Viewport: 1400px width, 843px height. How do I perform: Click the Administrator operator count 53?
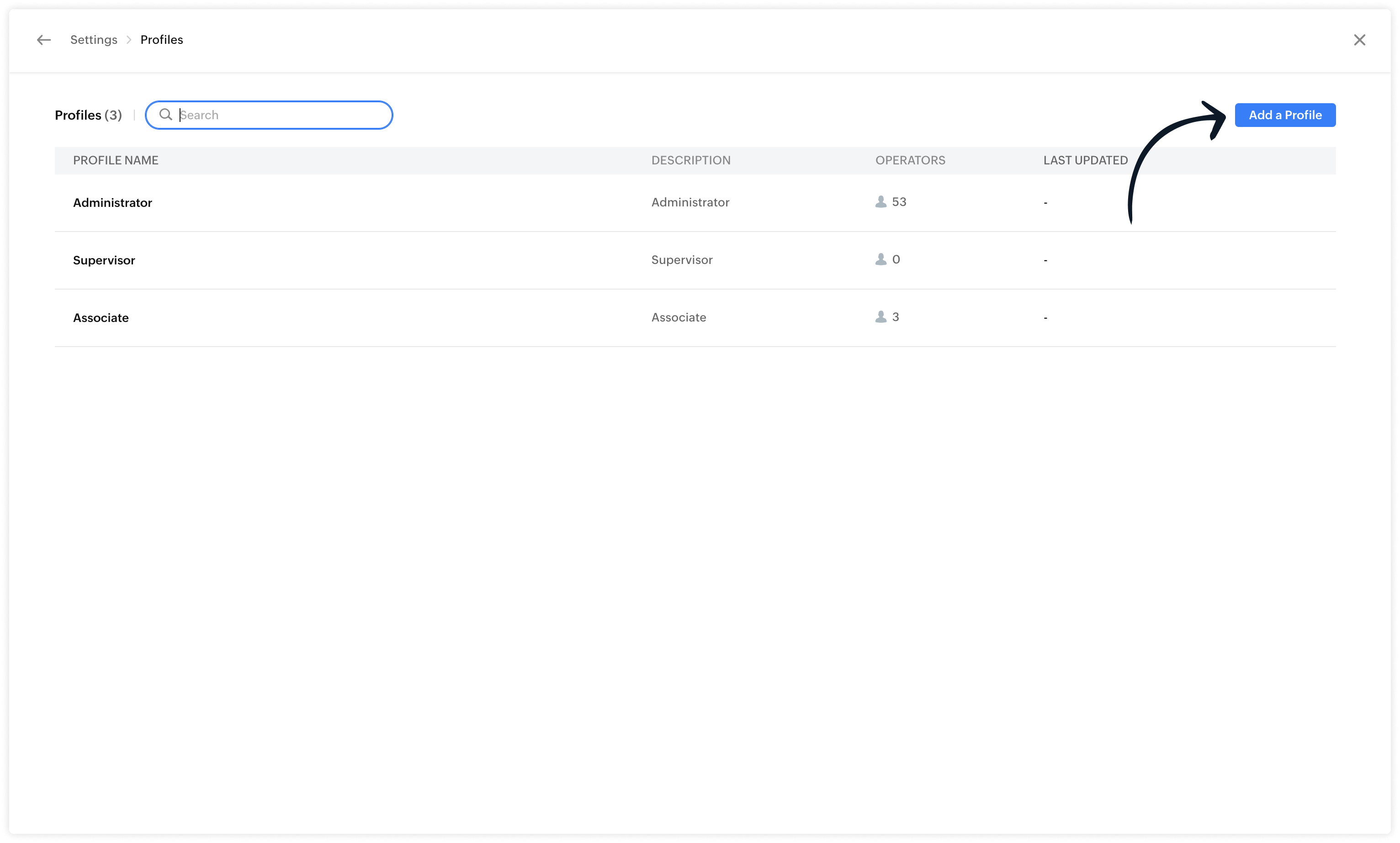(x=899, y=202)
